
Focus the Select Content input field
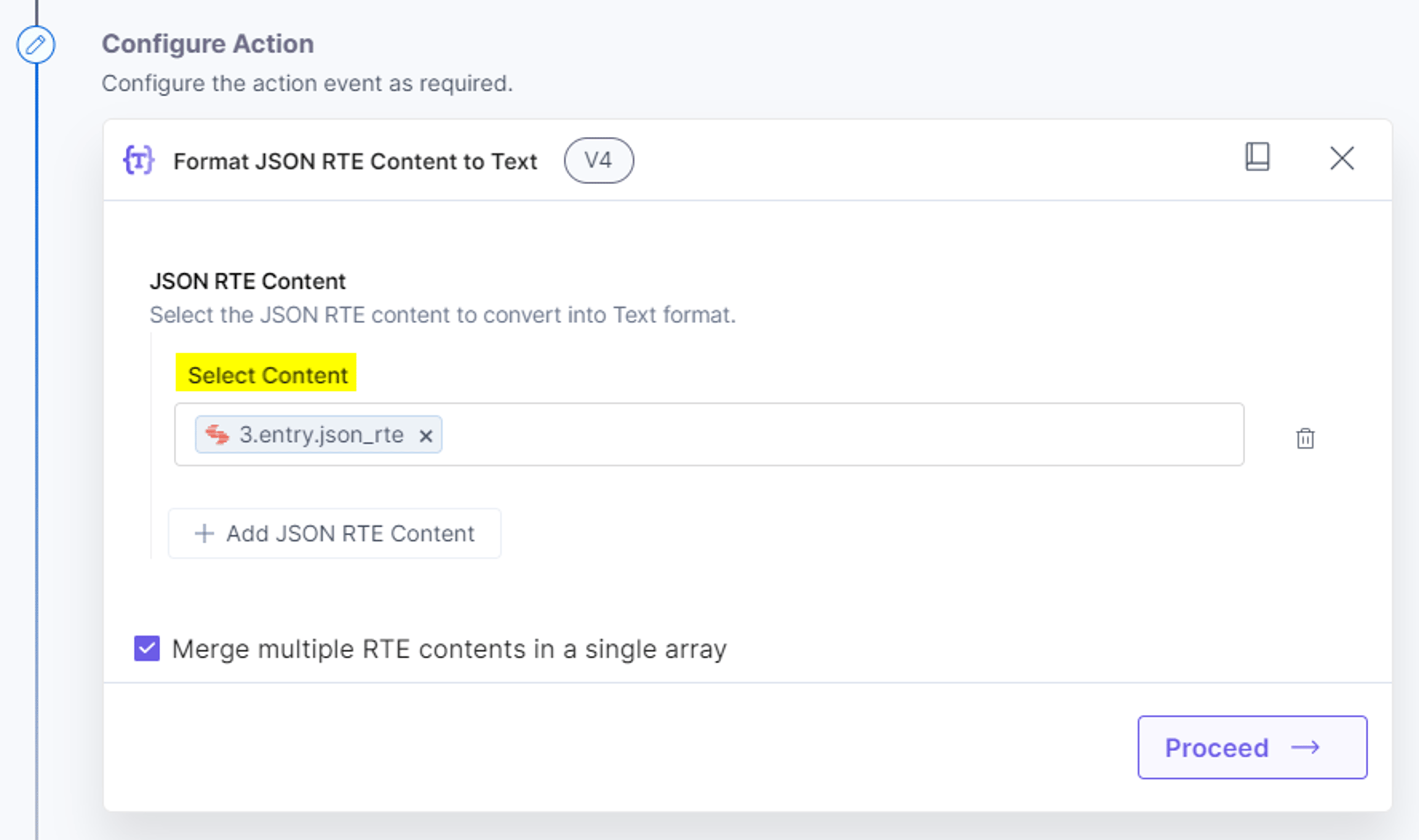click(709, 435)
